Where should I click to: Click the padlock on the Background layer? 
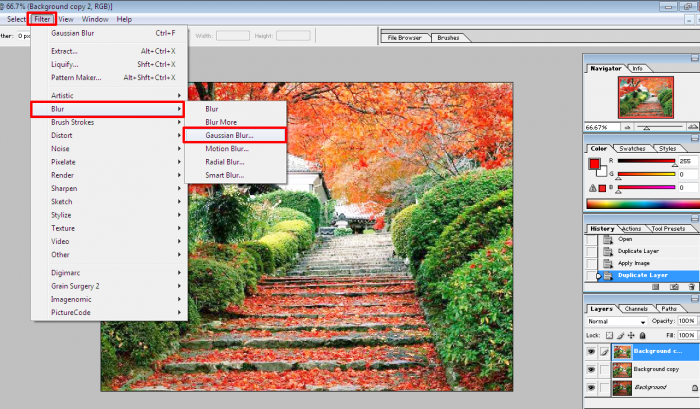click(695, 388)
